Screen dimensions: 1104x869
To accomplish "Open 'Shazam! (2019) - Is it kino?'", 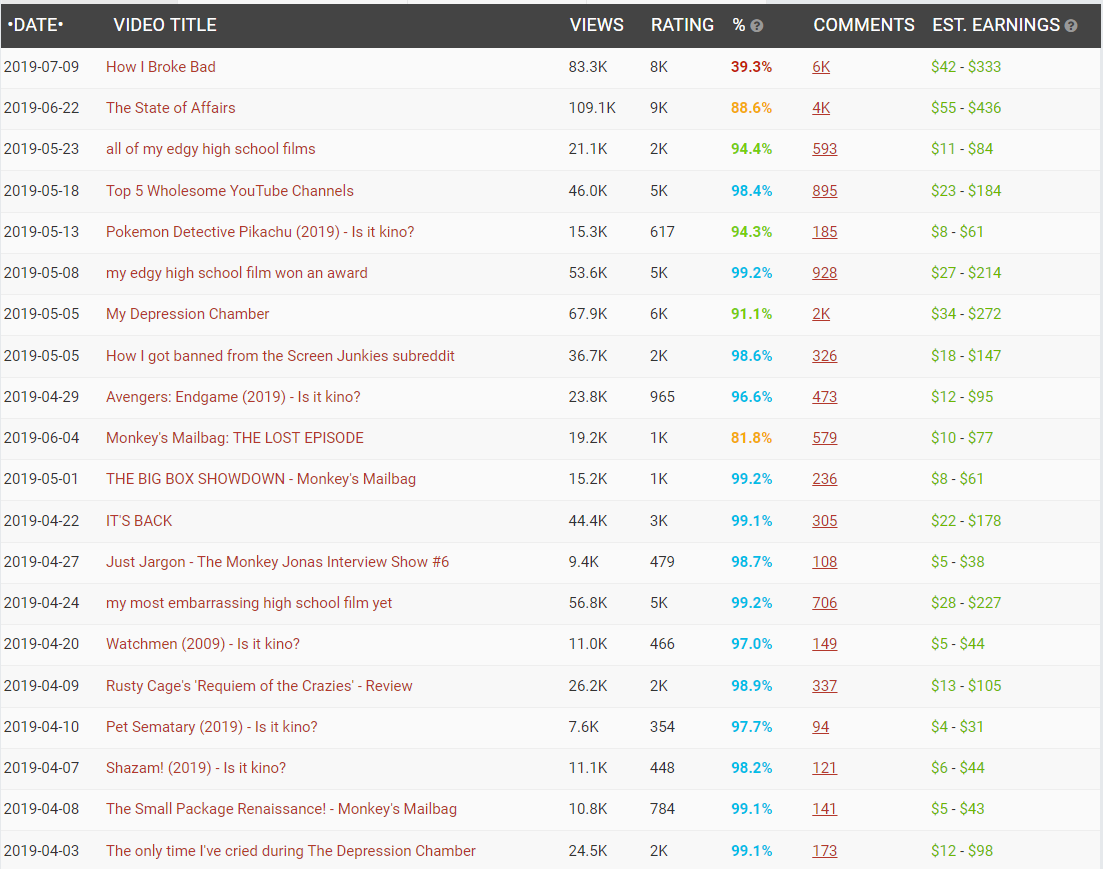I will (x=196, y=768).
